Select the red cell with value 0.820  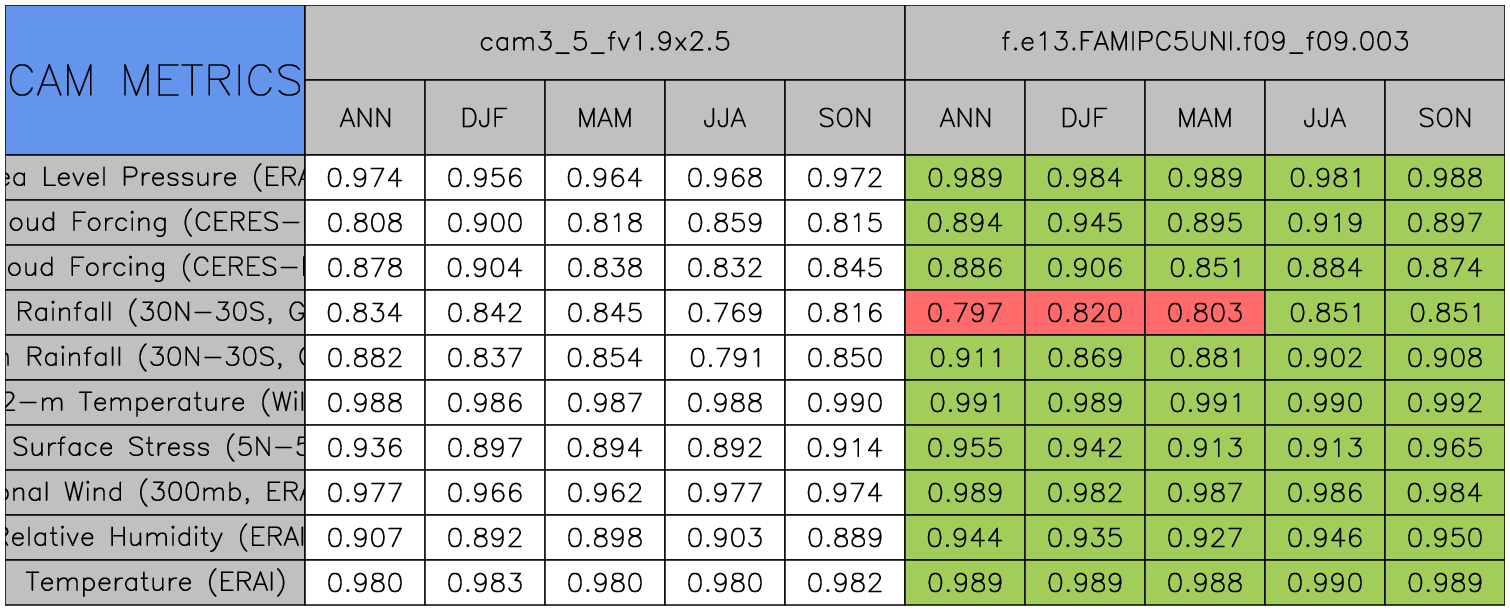[x=1084, y=313]
